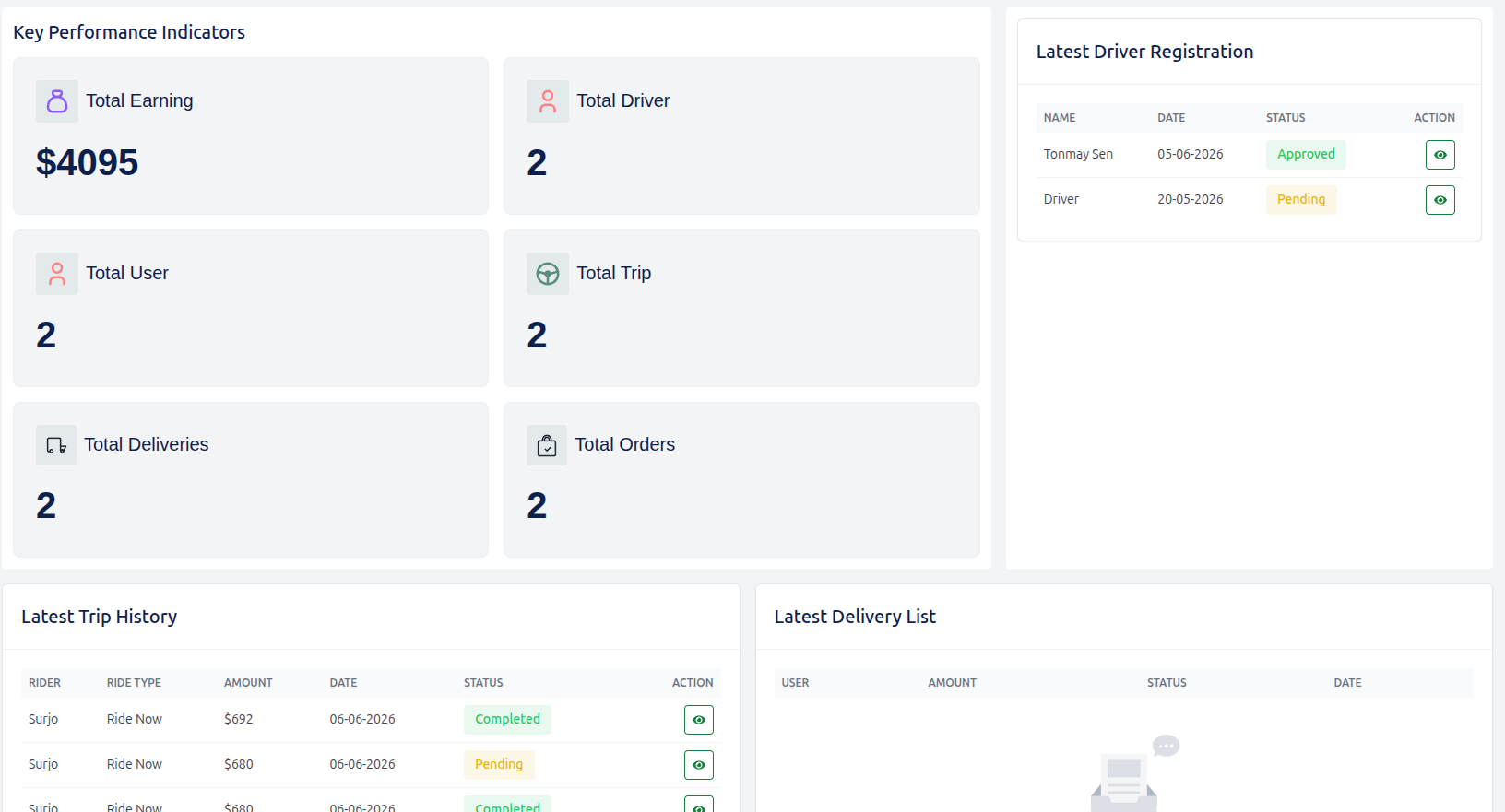The height and width of the screenshot is (812, 1505).
Task: Click the Total Driver person icon
Action: tap(548, 101)
